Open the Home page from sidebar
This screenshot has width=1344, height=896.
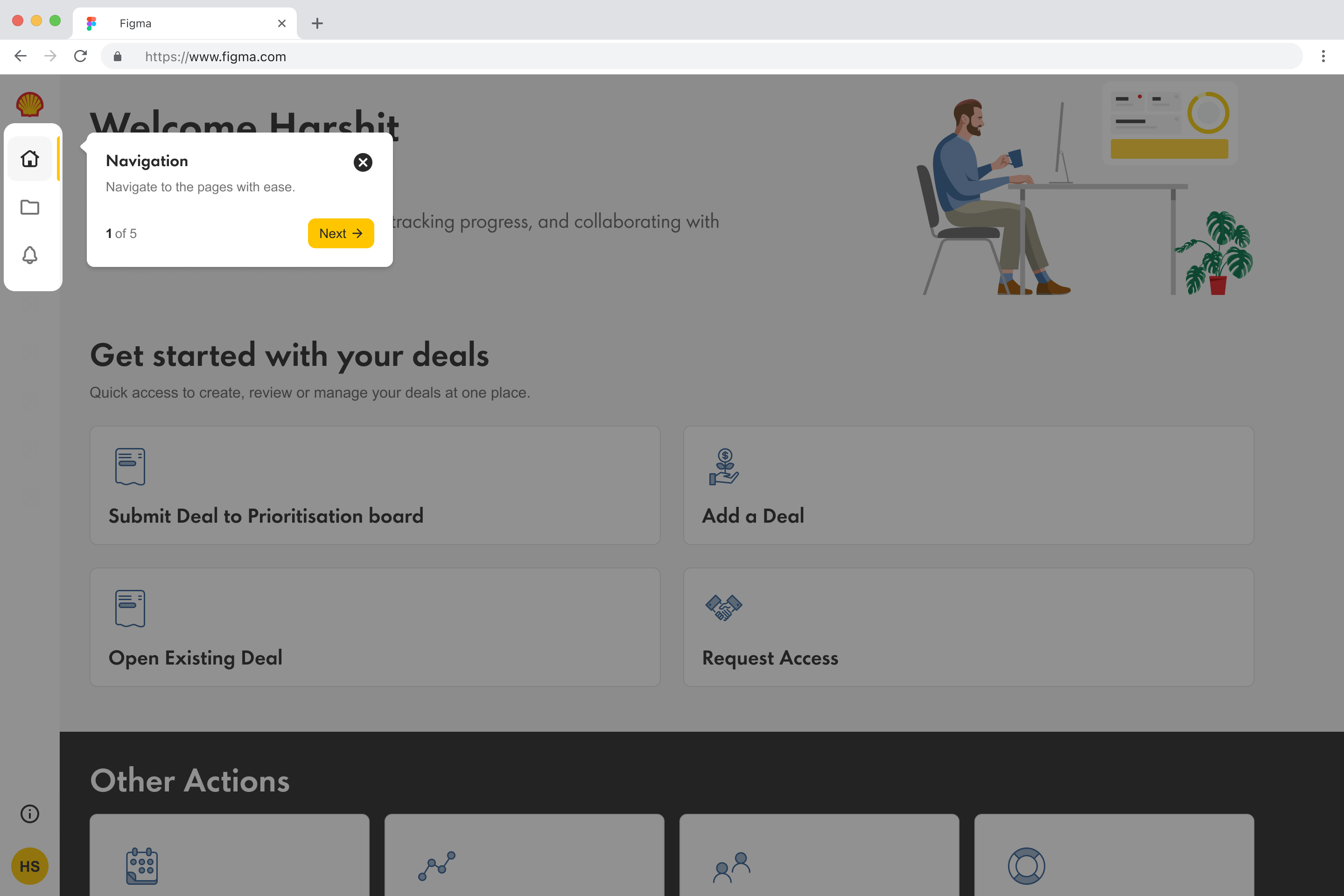30,158
